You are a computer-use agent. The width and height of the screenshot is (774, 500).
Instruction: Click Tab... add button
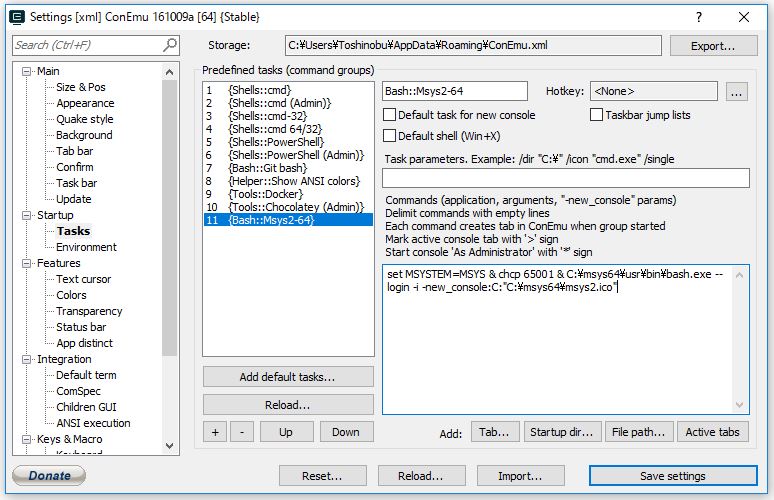[x=495, y=432]
